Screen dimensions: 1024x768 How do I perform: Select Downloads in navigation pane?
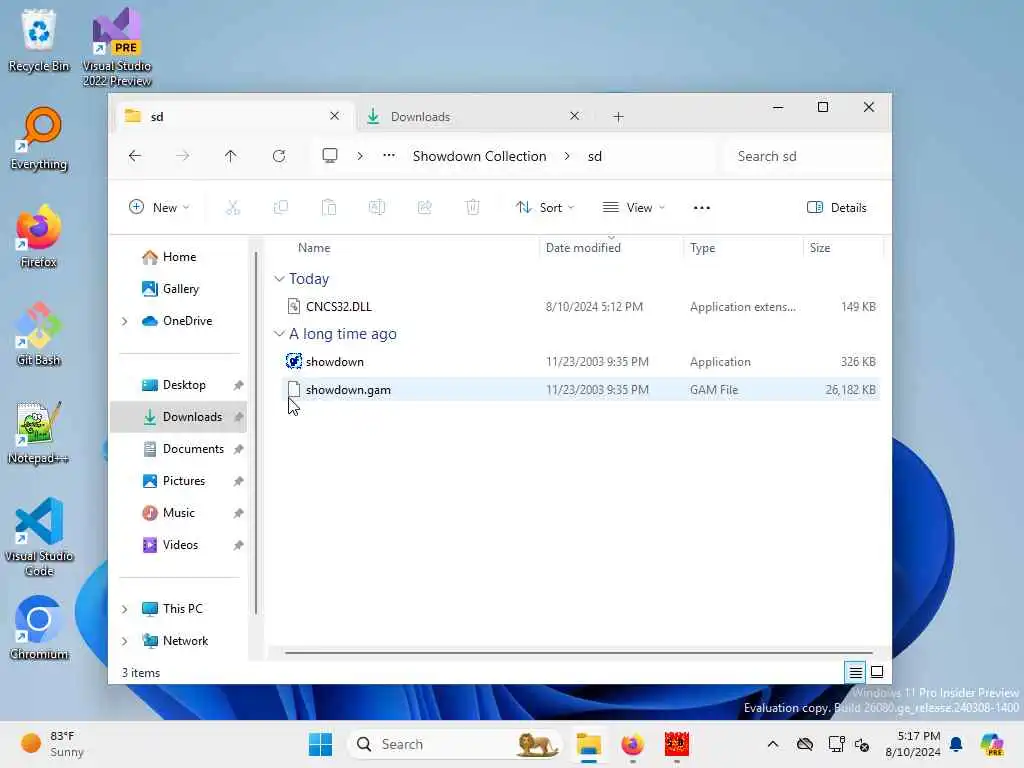pos(178,417)
